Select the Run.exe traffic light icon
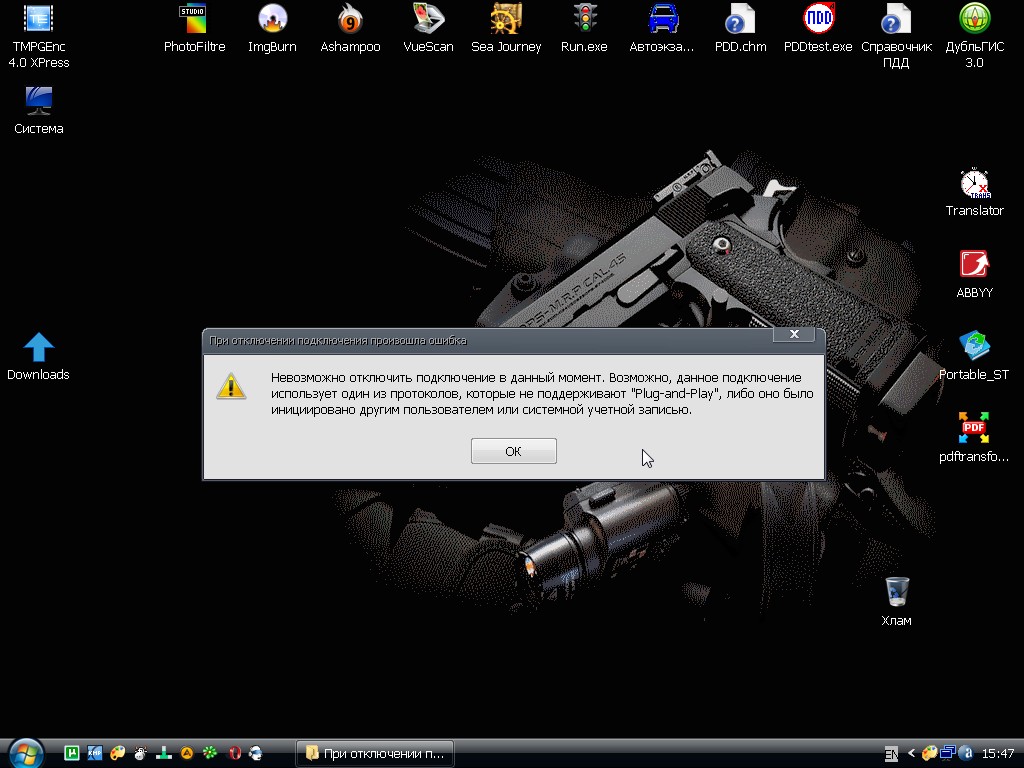 [x=584, y=28]
